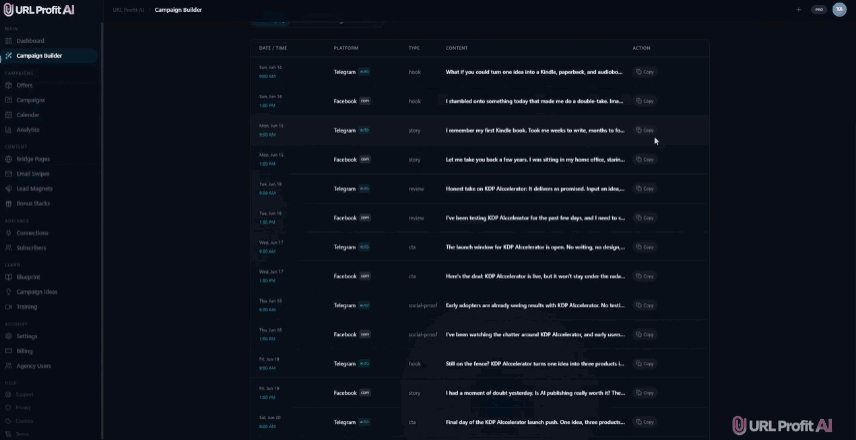
Task: Copy the 'Let me take you back' post
Action: (645, 159)
